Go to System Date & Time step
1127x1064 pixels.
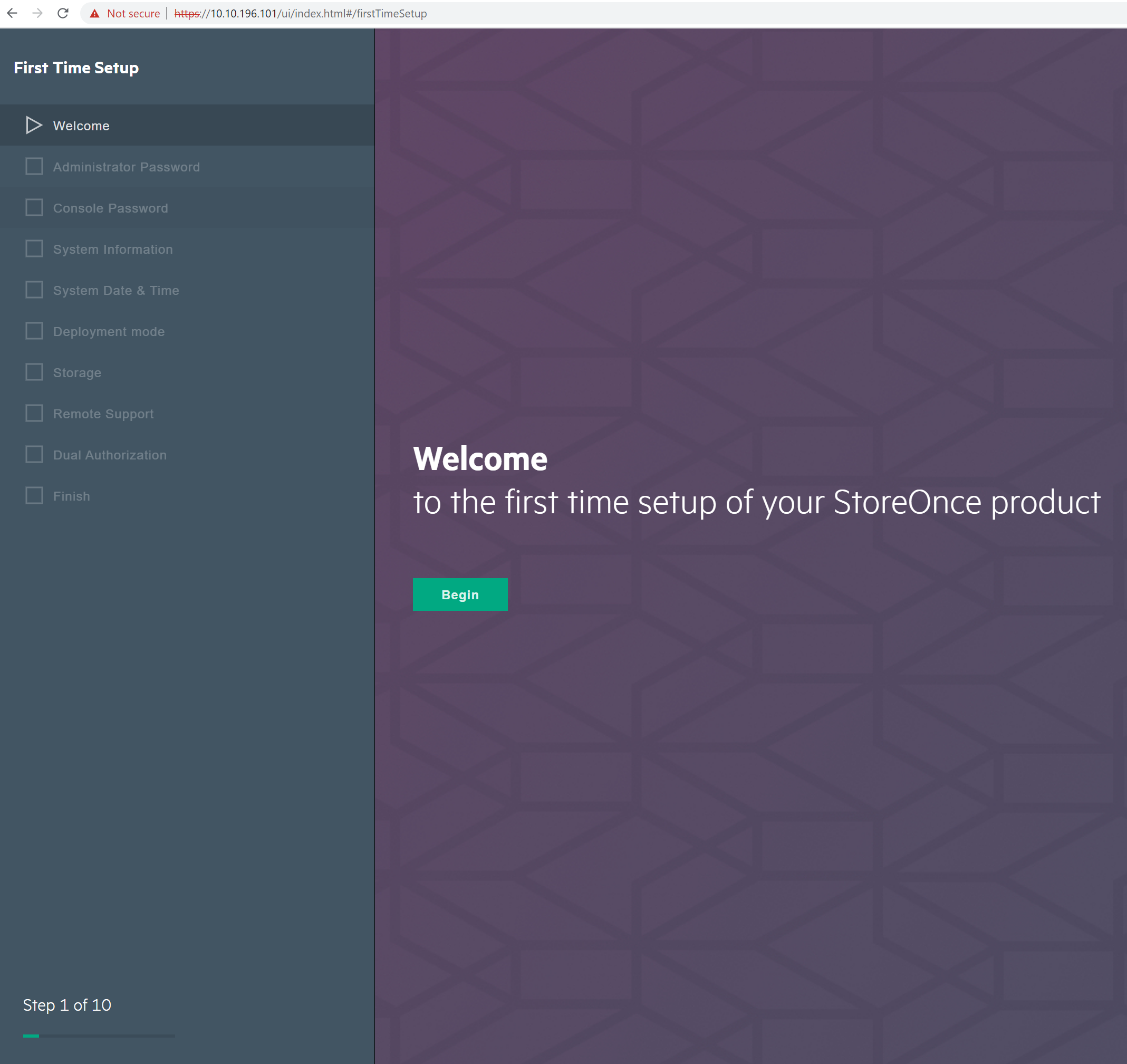187,290
